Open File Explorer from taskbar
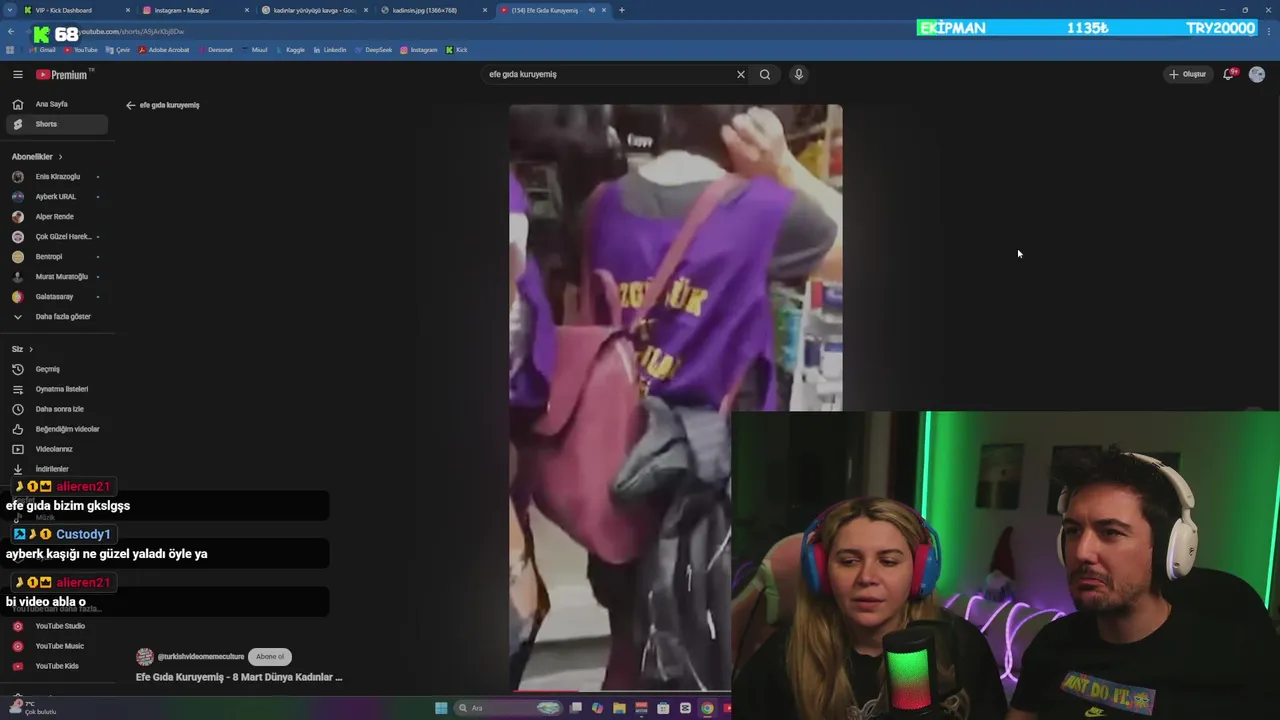The image size is (1280, 720). click(619, 708)
